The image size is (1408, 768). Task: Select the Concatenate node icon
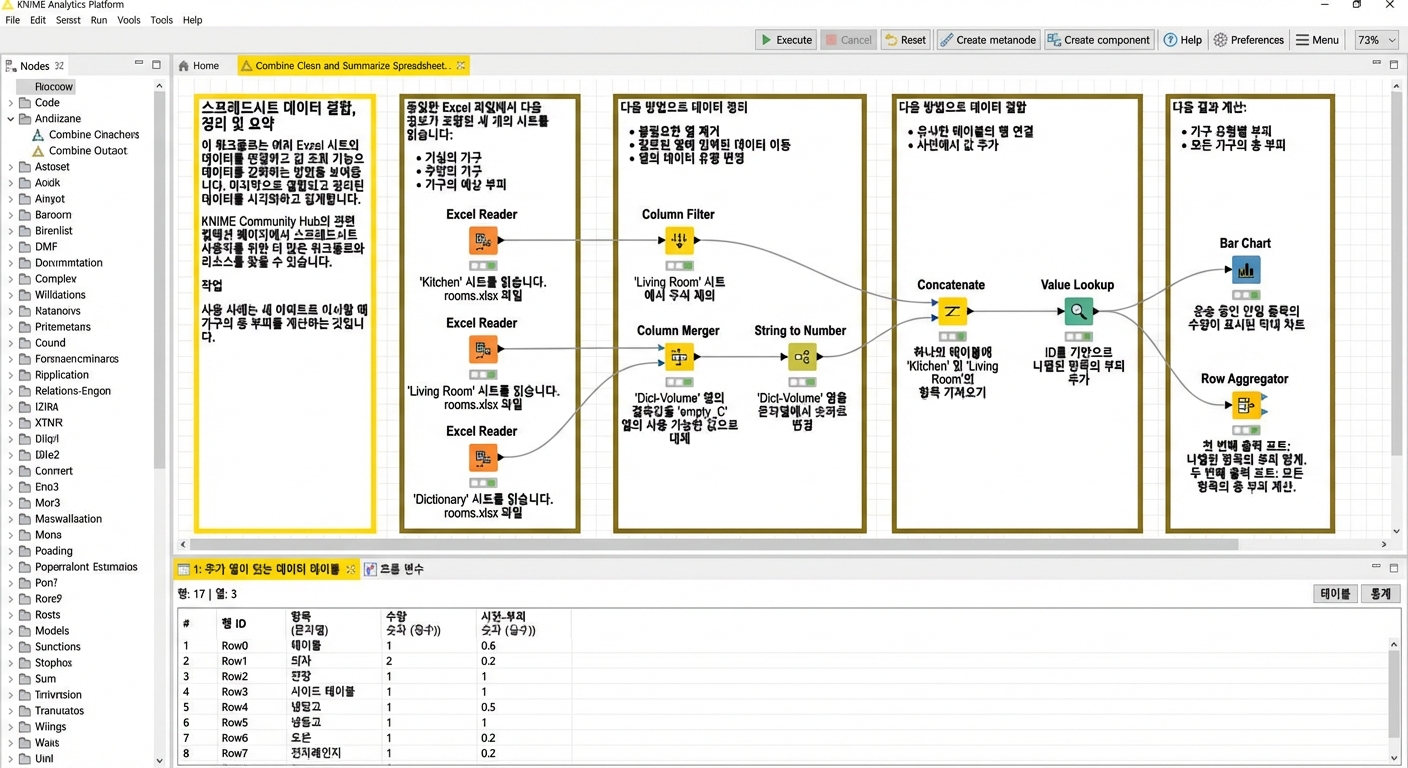(952, 311)
